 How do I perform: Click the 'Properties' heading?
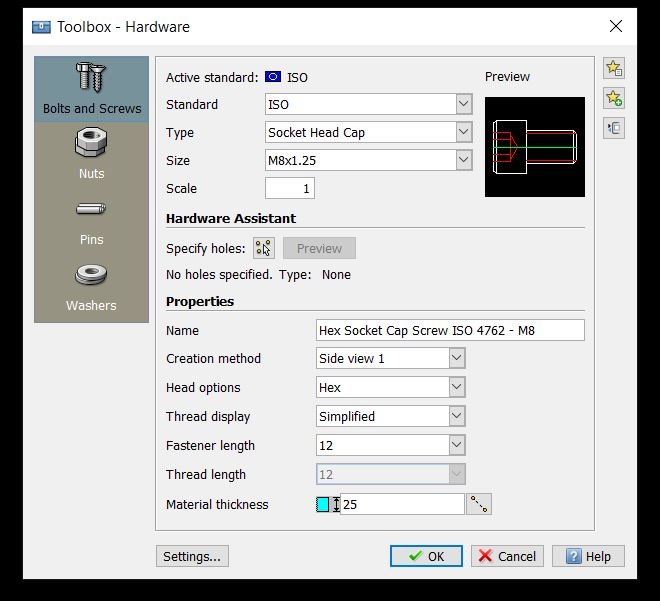pyautogui.click(x=200, y=301)
